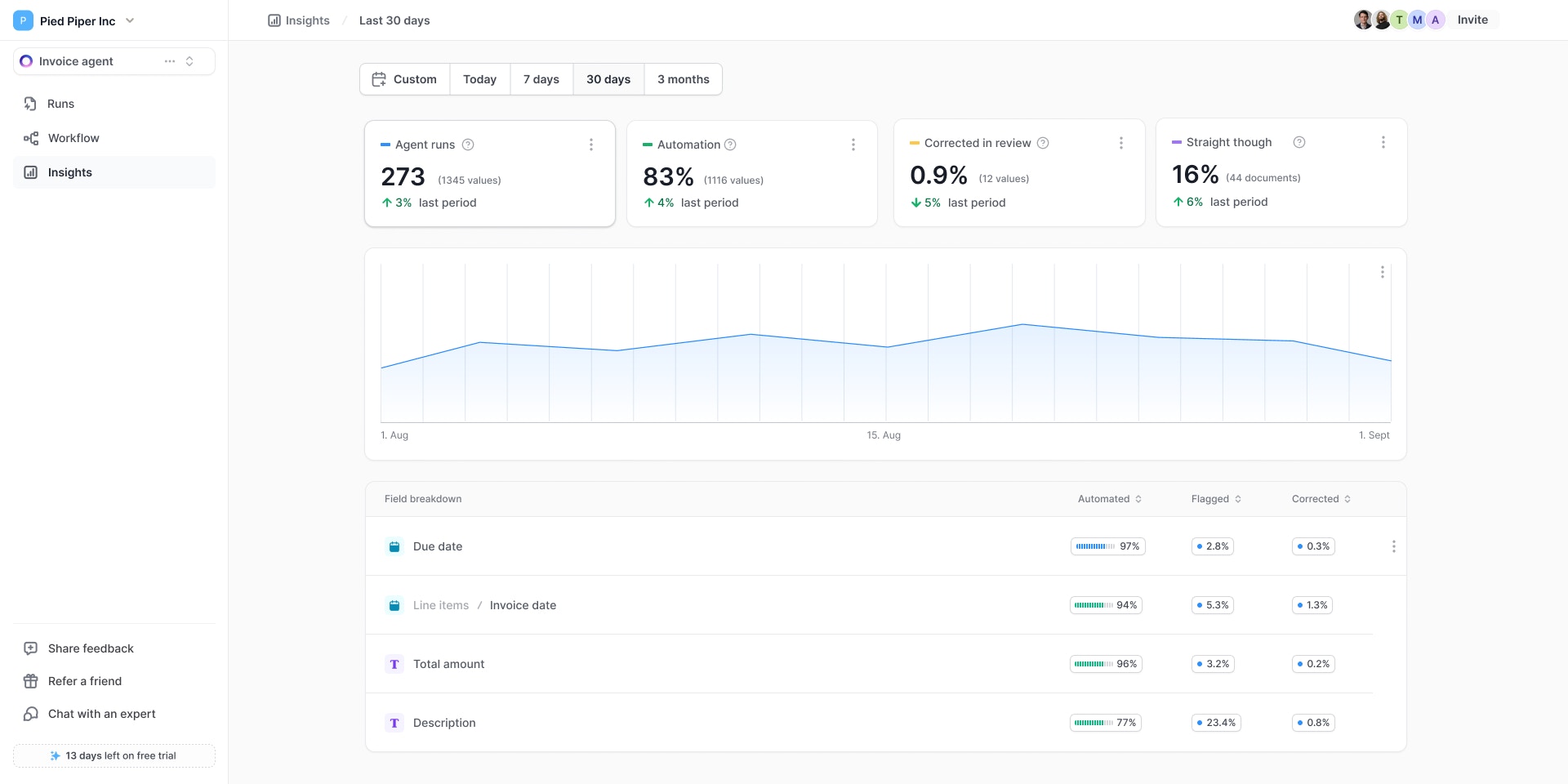Open the Share feedback icon
Image resolution: width=1568 pixels, height=784 pixels.
point(31,648)
